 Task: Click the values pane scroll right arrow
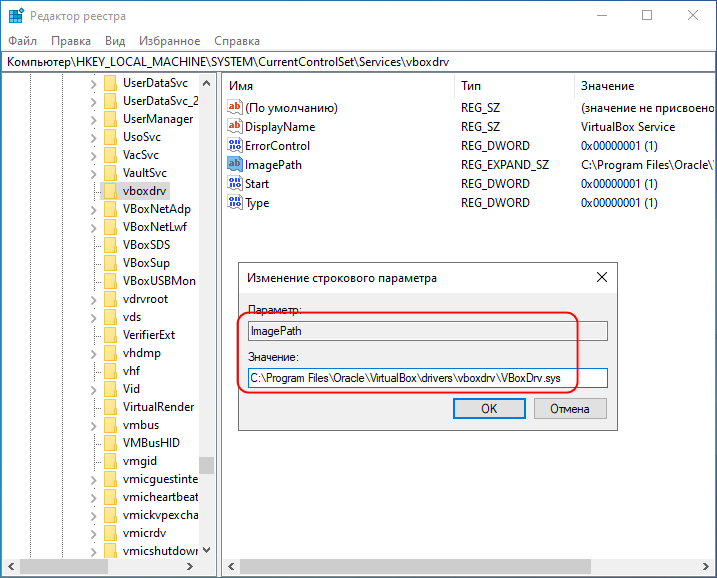tap(706, 567)
